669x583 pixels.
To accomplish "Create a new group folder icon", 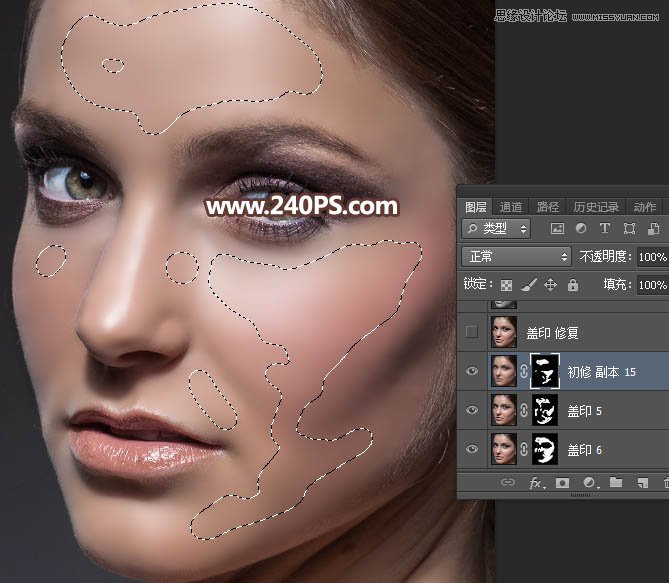I will coord(616,482).
